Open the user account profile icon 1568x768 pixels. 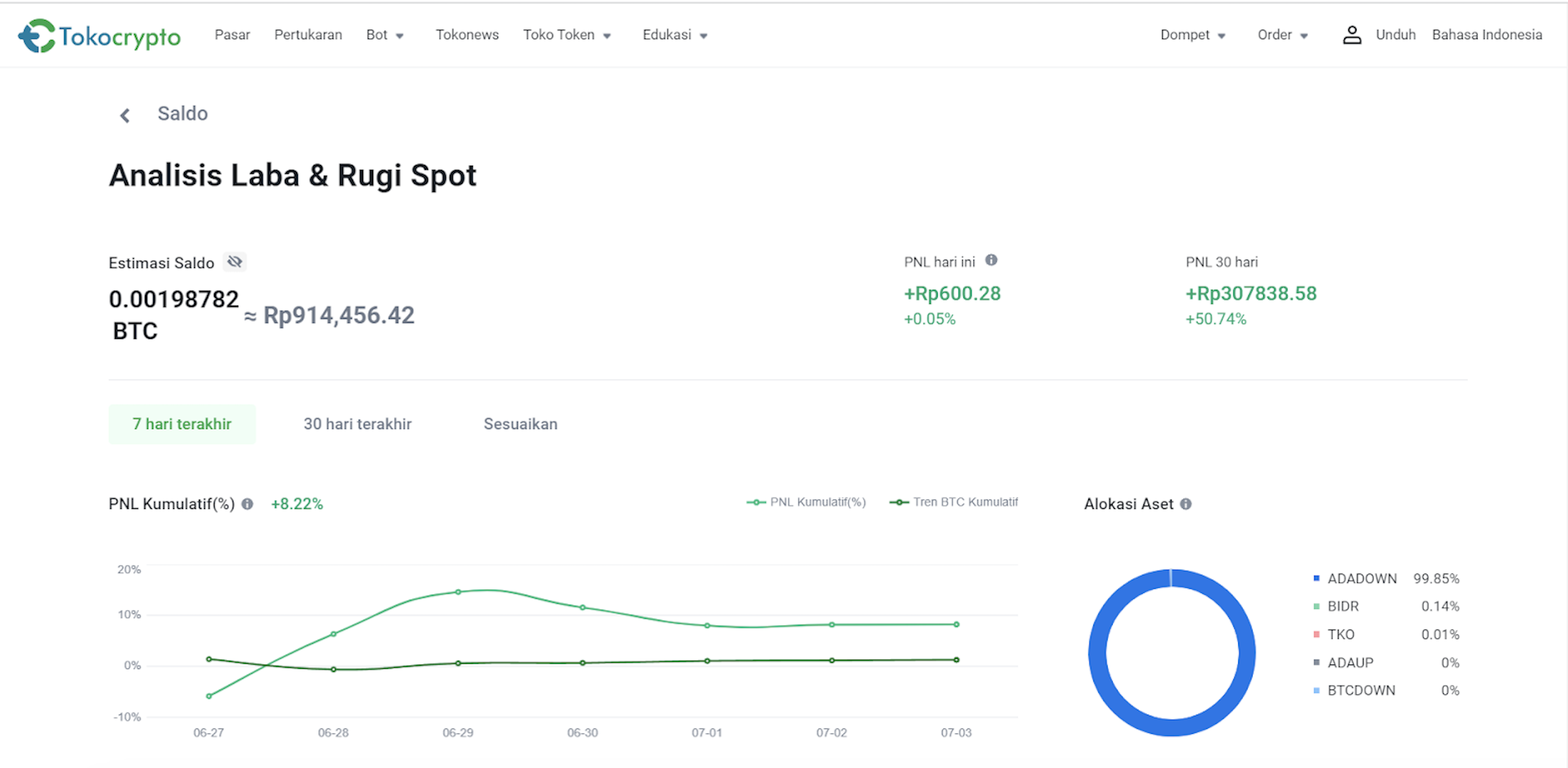point(1352,35)
